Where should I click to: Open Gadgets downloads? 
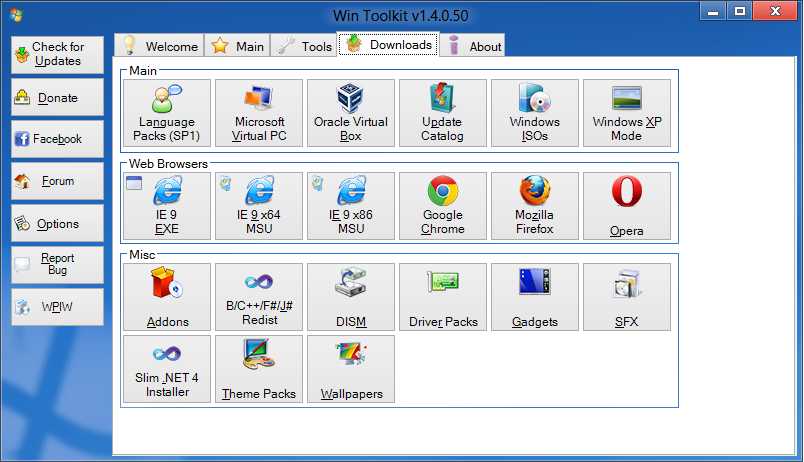pos(535,297)
